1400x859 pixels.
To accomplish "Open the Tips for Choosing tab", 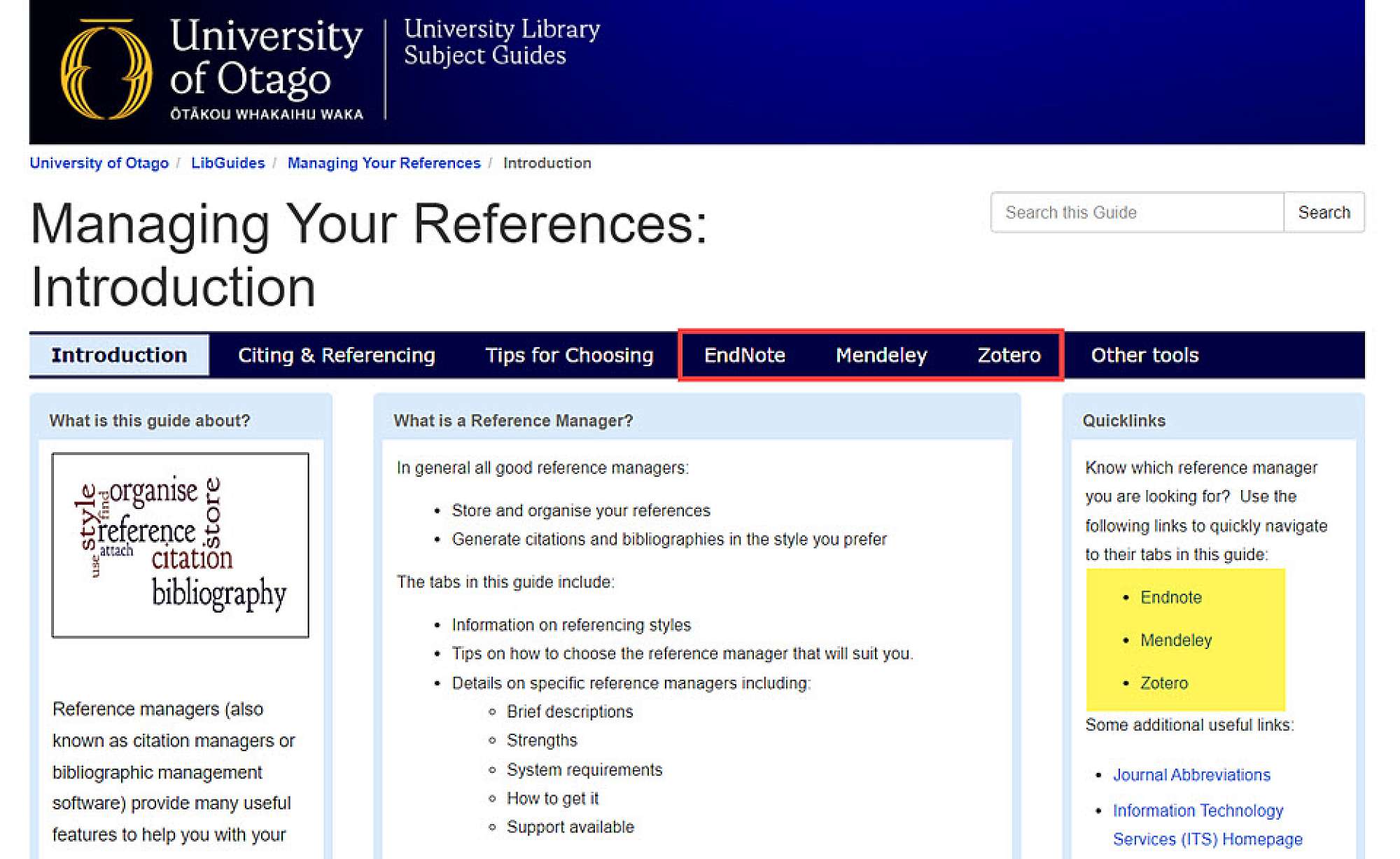I will (x=569, y=355).
